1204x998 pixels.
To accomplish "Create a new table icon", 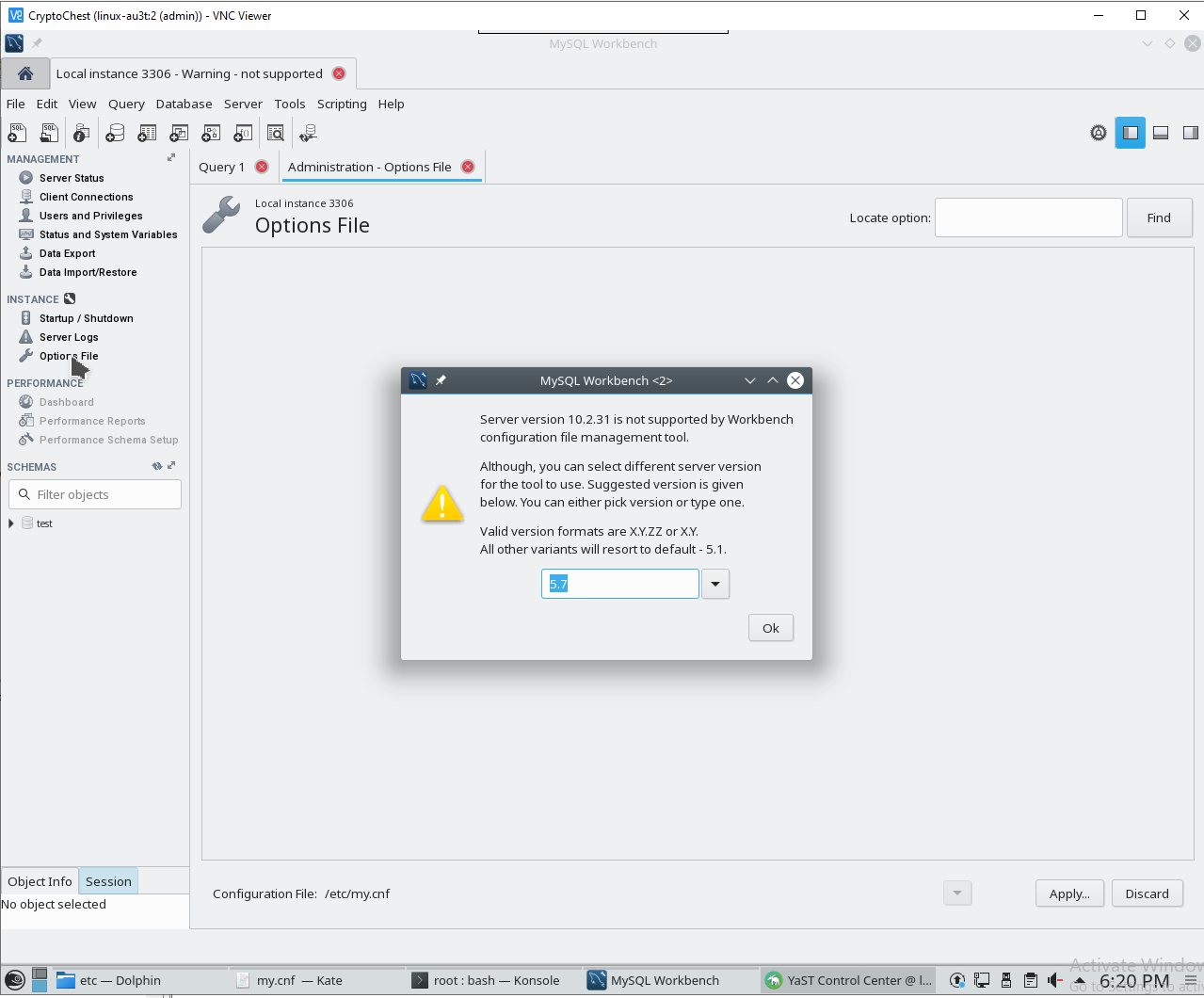I will [x=147, y=133].
